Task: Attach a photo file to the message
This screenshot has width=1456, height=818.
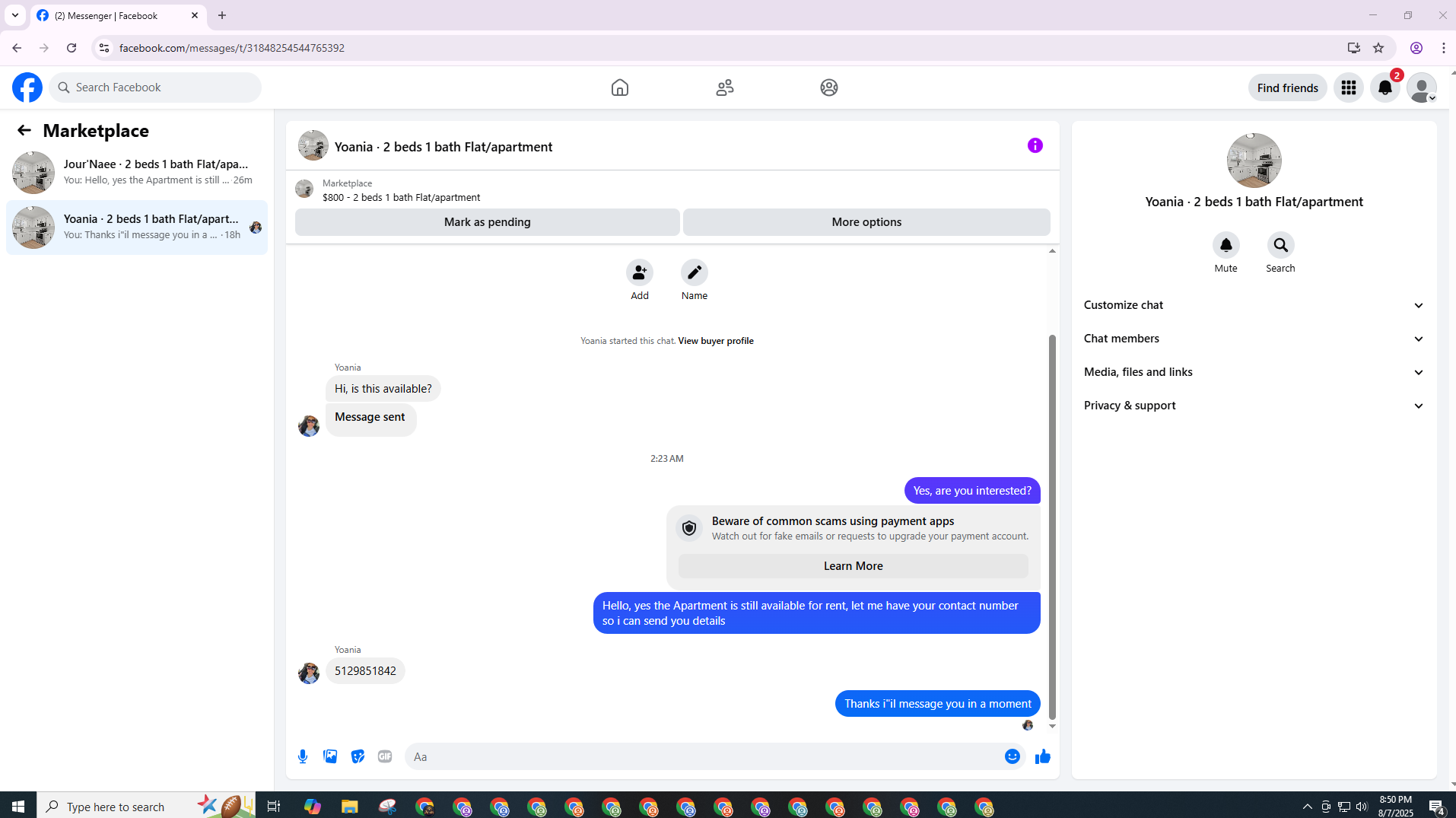Action: (x=330, y=756)
